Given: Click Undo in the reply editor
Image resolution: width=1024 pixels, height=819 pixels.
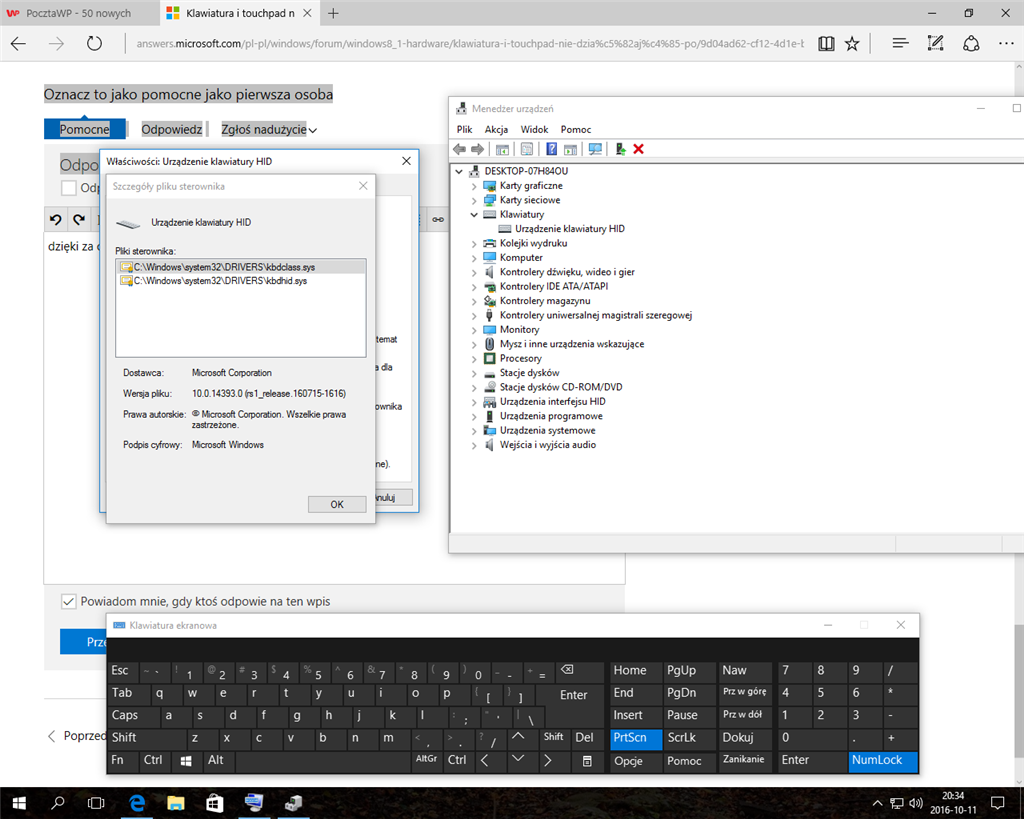Looking at the screenshot, I should click(56, 219).
